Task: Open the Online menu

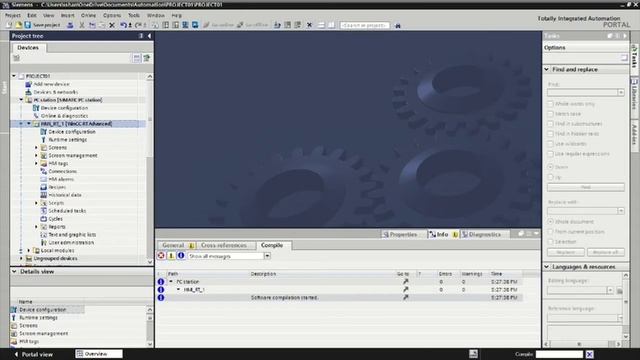Action: pyautogui.click(x=88, y=15)
